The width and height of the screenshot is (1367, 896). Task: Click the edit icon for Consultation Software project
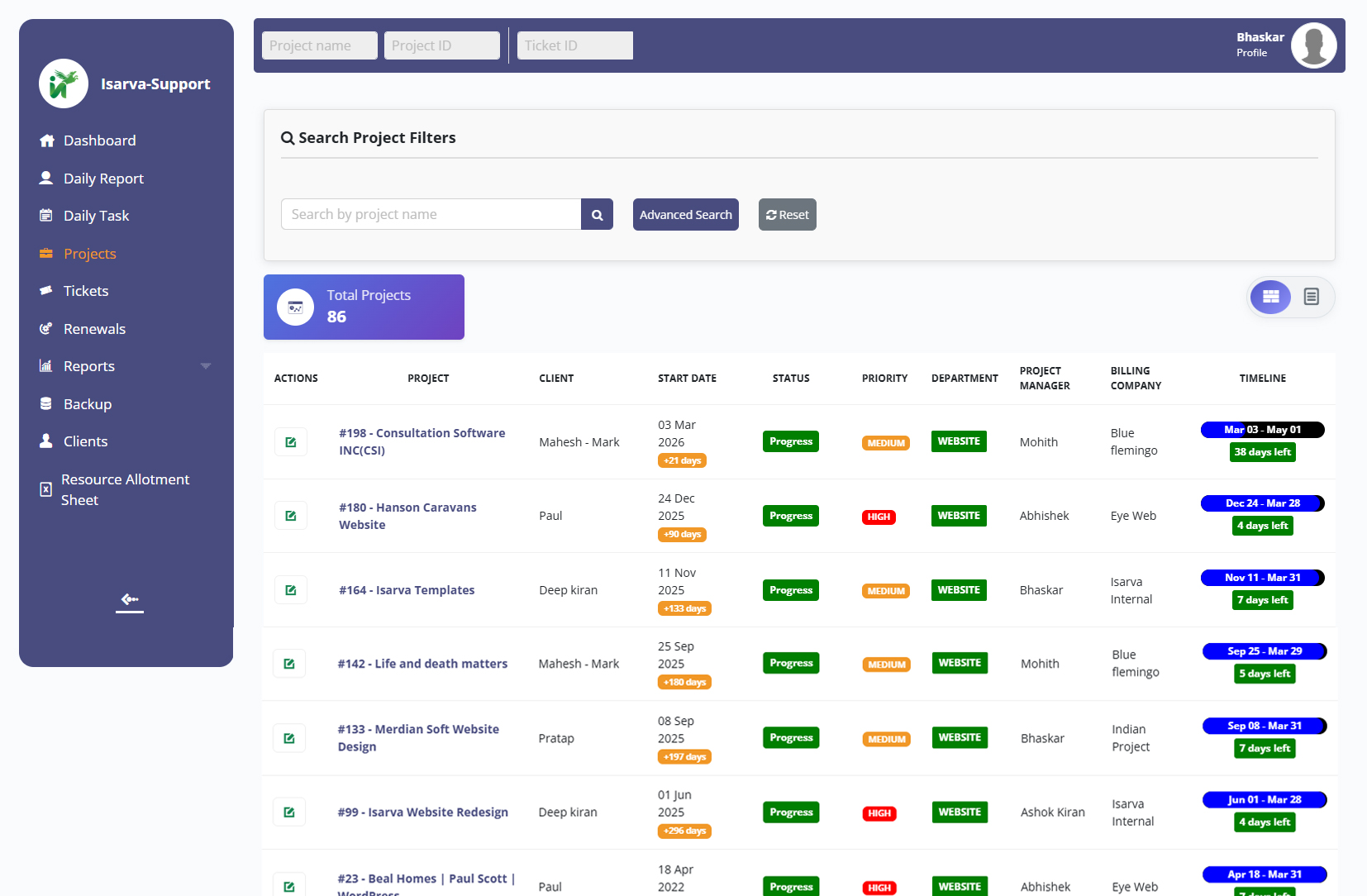290,442
